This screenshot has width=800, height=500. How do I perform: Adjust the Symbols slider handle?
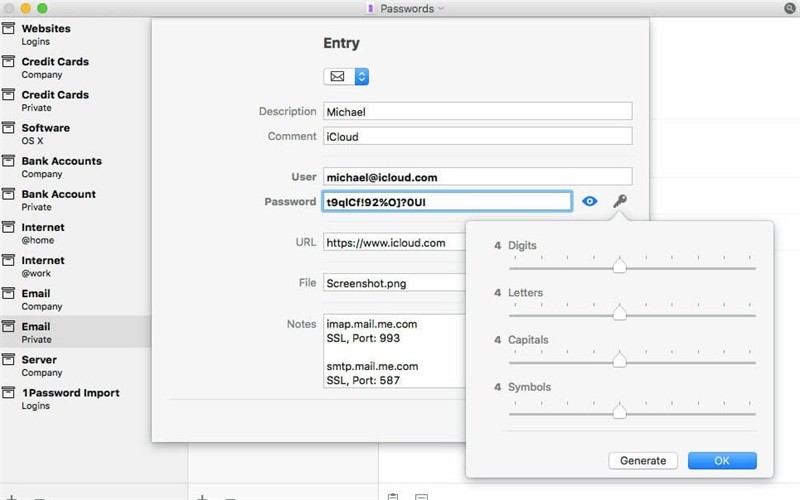click(619, 411)
